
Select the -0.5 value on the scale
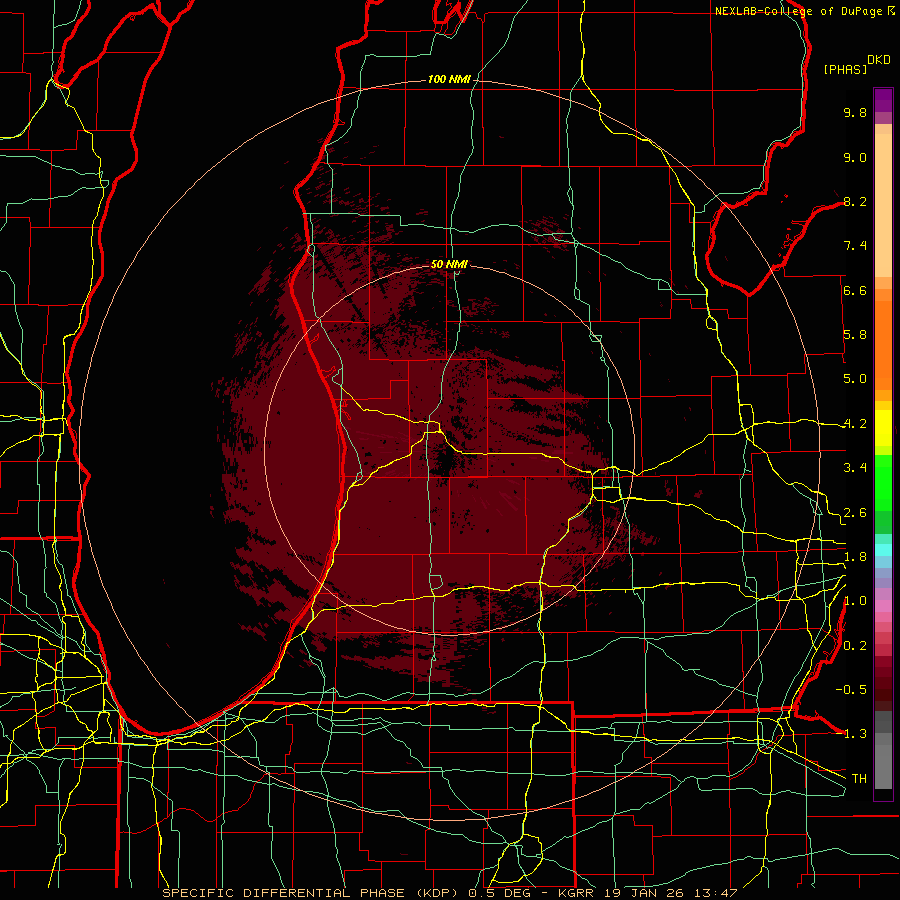851,690
